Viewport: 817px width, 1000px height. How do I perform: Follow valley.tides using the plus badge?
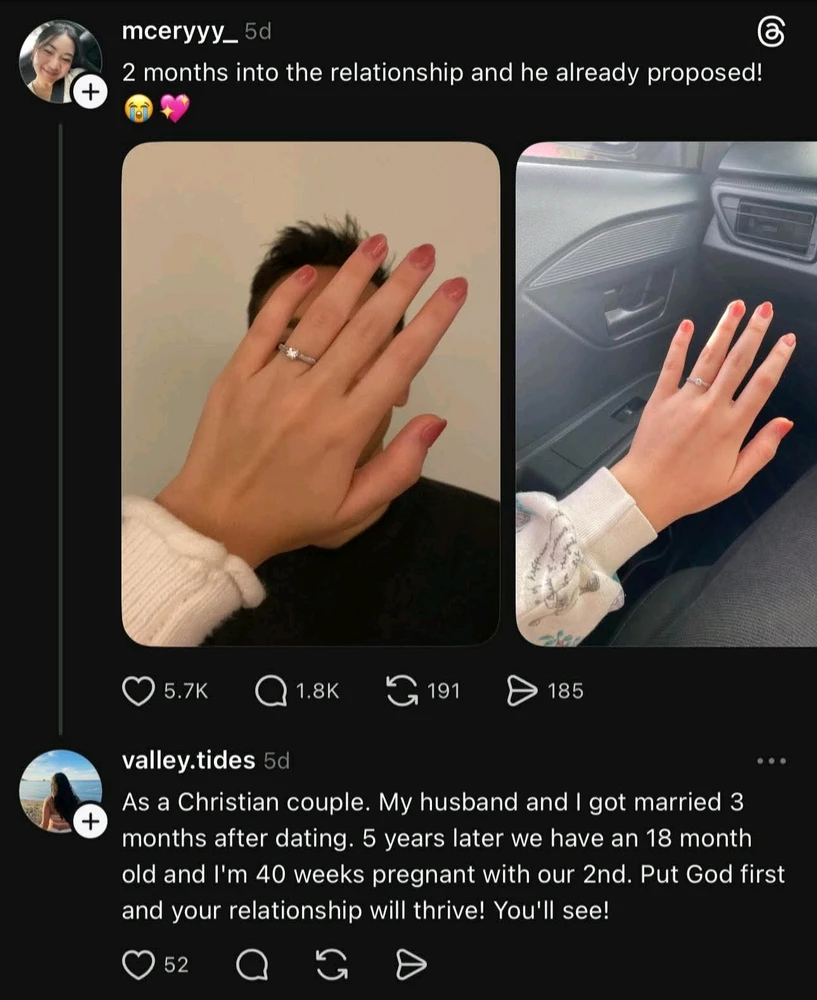(91, 821)
